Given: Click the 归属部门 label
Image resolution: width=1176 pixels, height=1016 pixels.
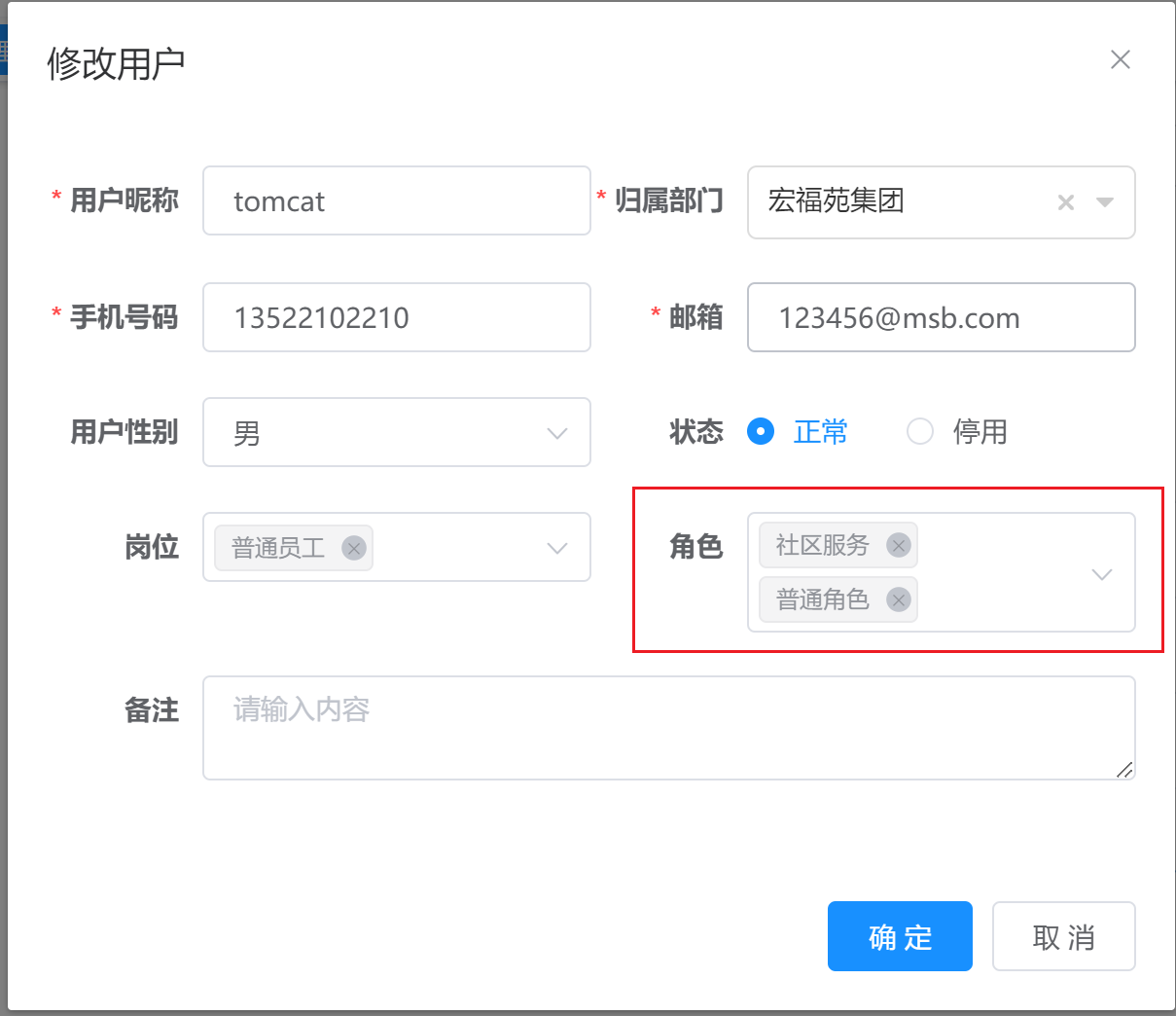Looking at the screenshot, I should pos(669,200).
